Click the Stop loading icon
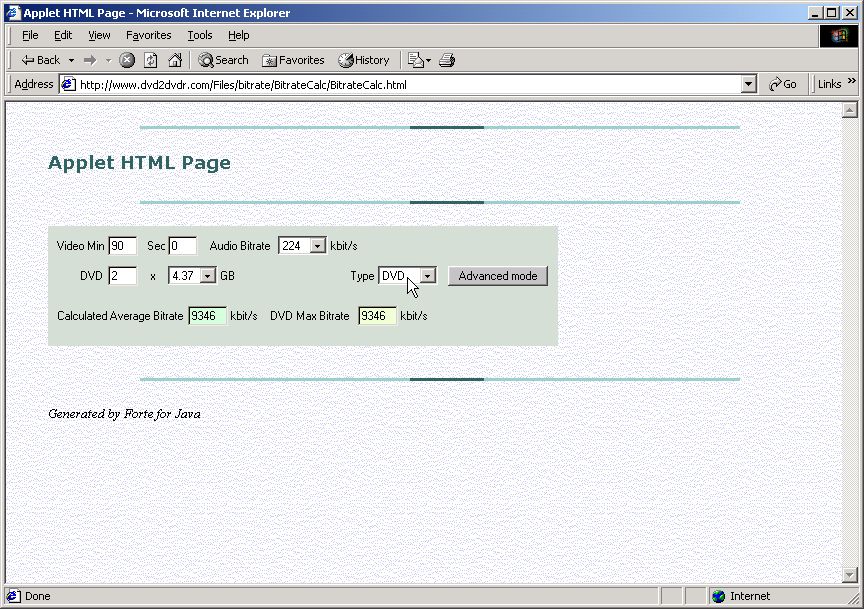 pyautogui.click(x=127, y=60)
